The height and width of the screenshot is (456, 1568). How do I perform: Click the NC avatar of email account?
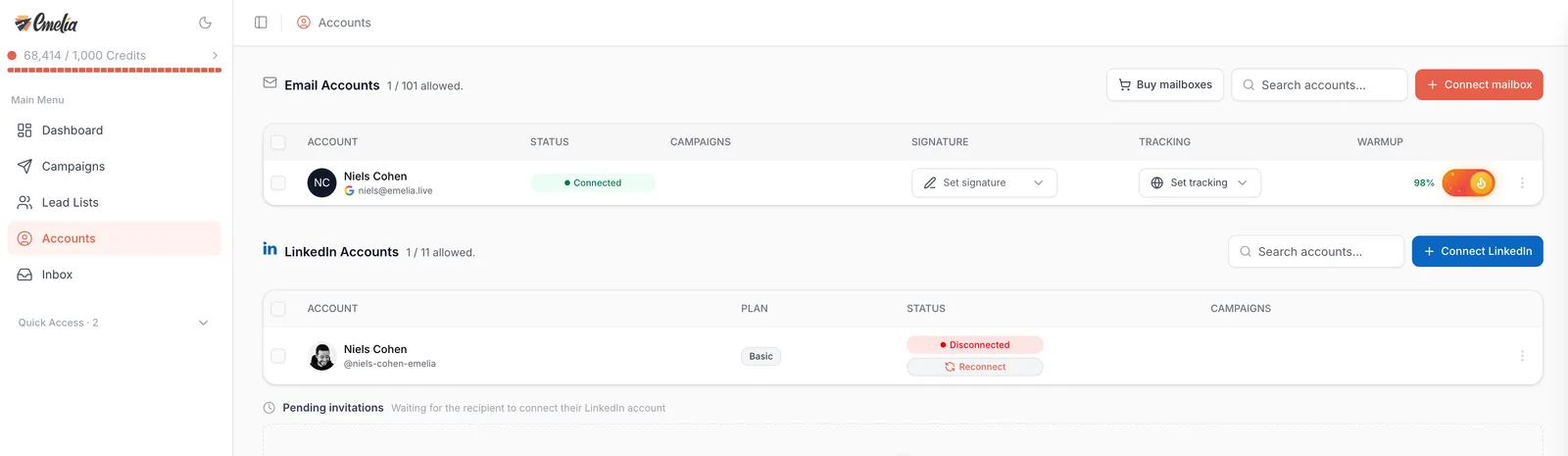click(321, 183)
